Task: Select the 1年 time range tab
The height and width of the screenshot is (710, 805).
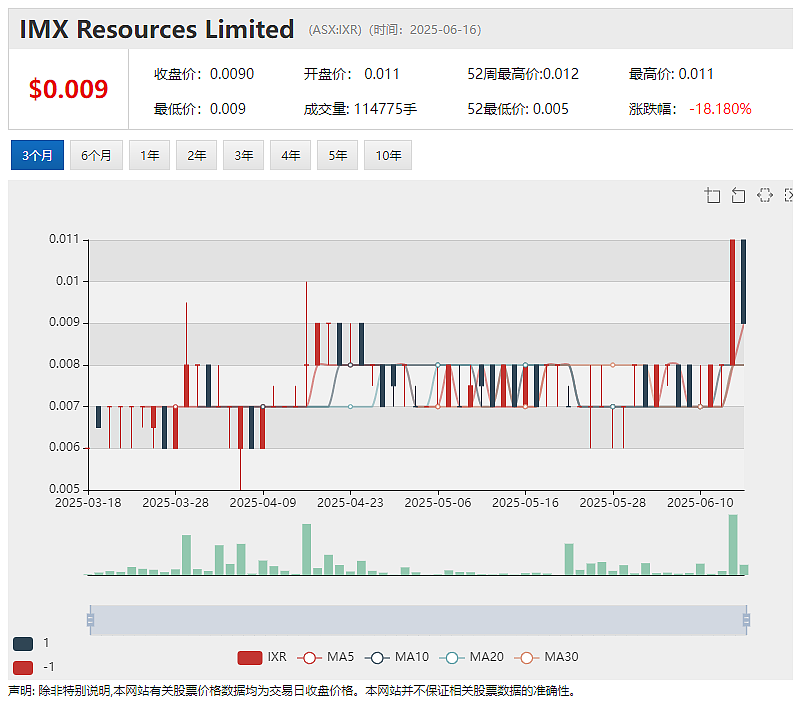Action: point(149,155)
